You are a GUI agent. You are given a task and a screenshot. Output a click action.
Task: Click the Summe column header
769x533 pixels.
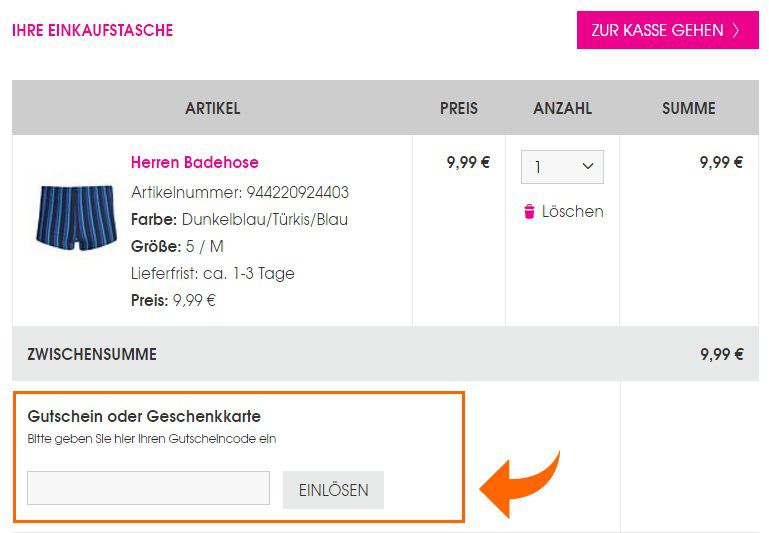(x=689, y=108)
